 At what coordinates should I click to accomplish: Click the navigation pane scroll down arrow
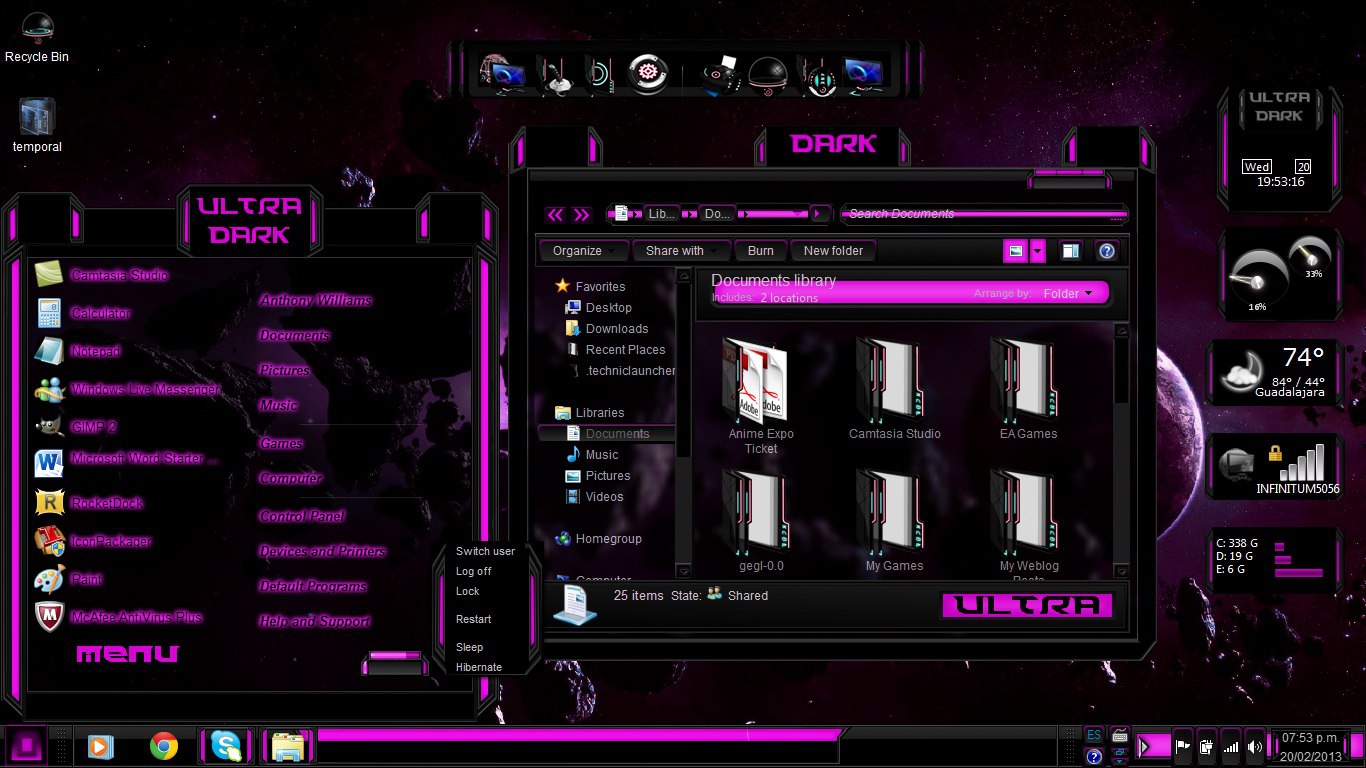click(x=684, y=571)
